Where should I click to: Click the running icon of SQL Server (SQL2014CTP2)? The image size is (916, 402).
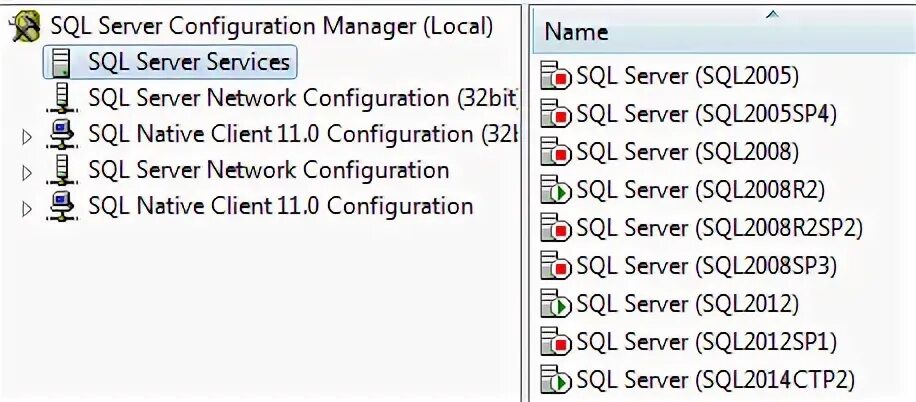coord(555,380)
